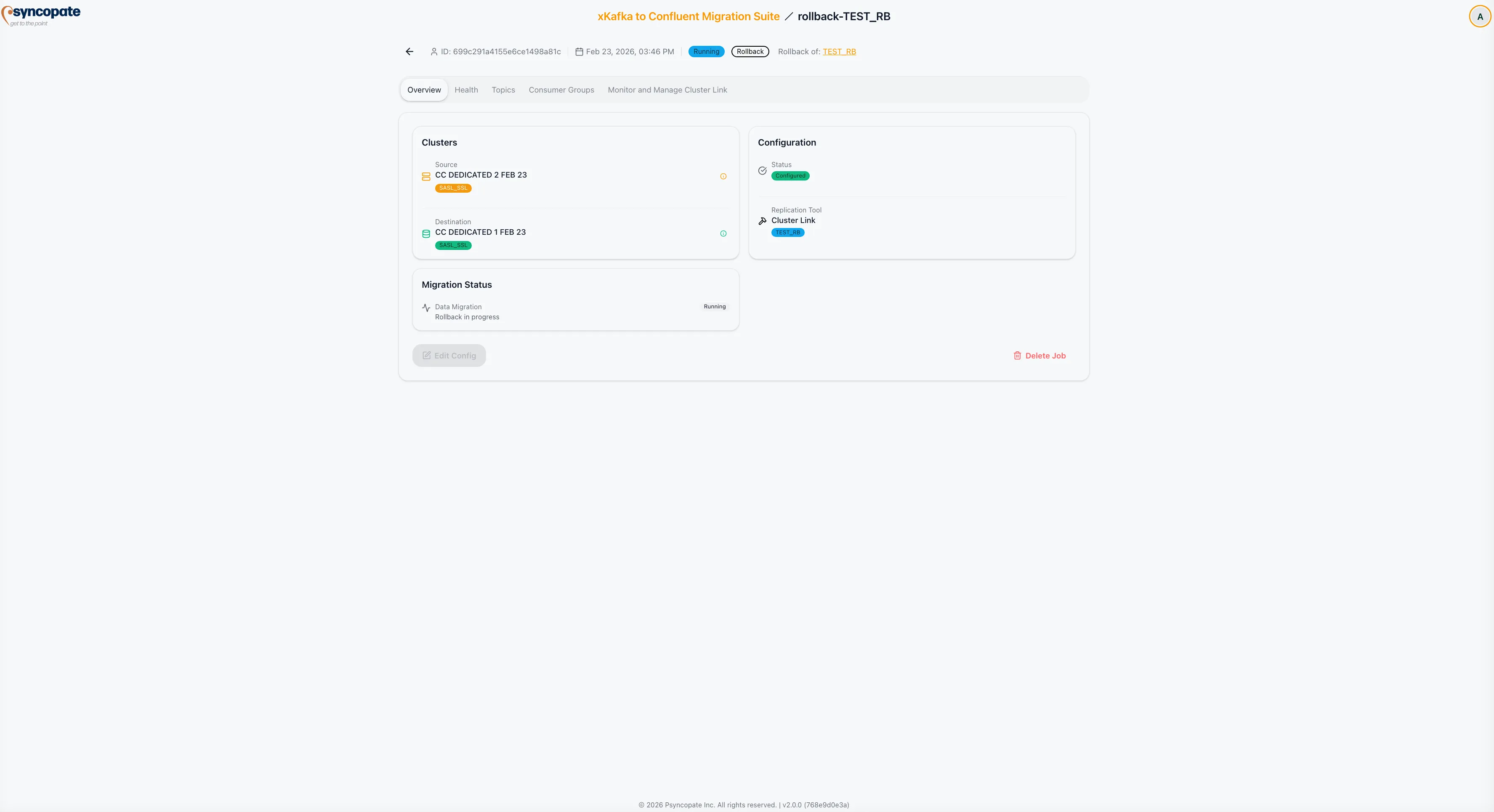Open Monitor and Manage Cluster Link tab
Screen dimensions: 1494x812
pos(667,89)
